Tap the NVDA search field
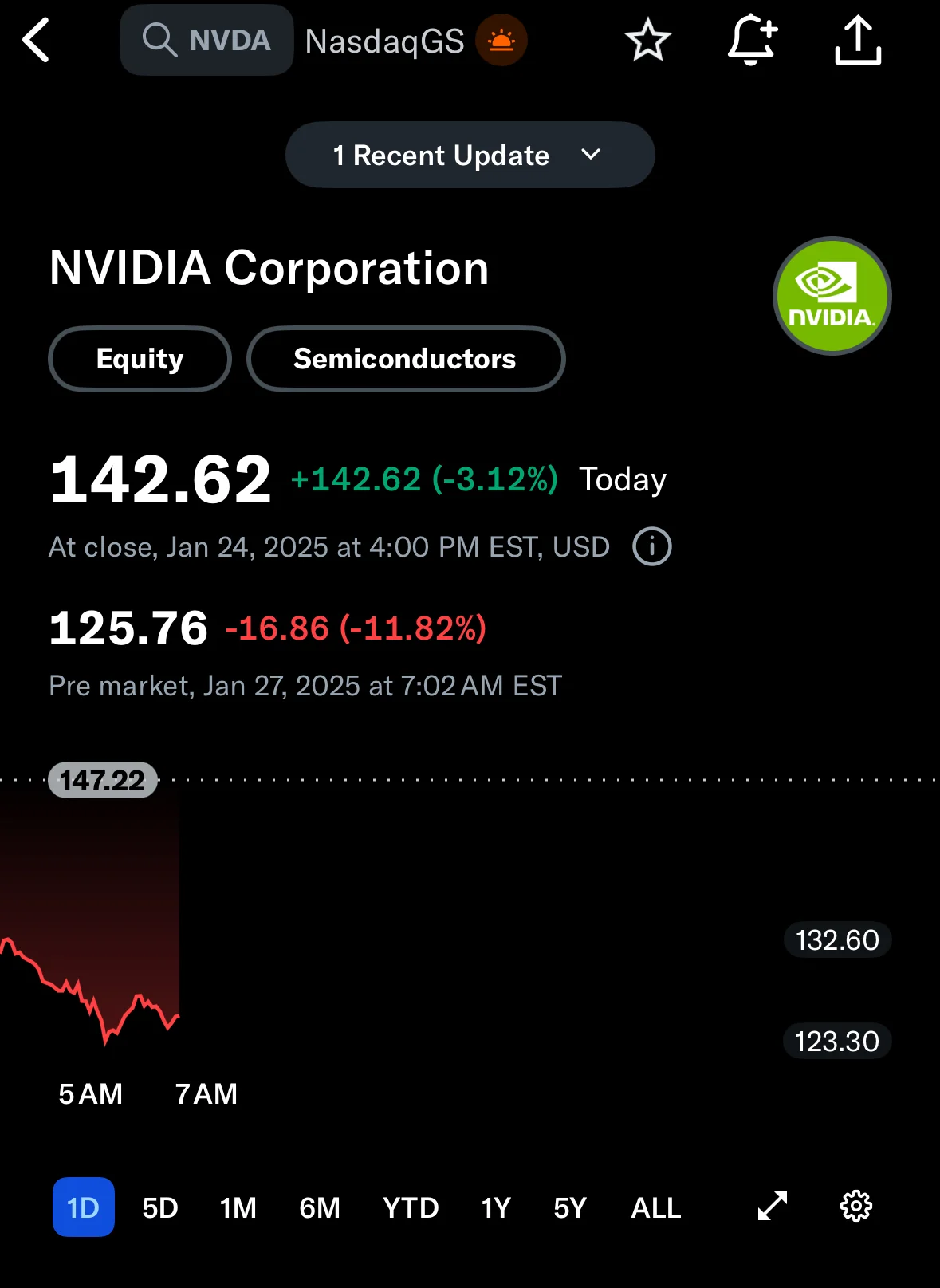The width and height of the screenshot is (940, 1288). (207, 40)
